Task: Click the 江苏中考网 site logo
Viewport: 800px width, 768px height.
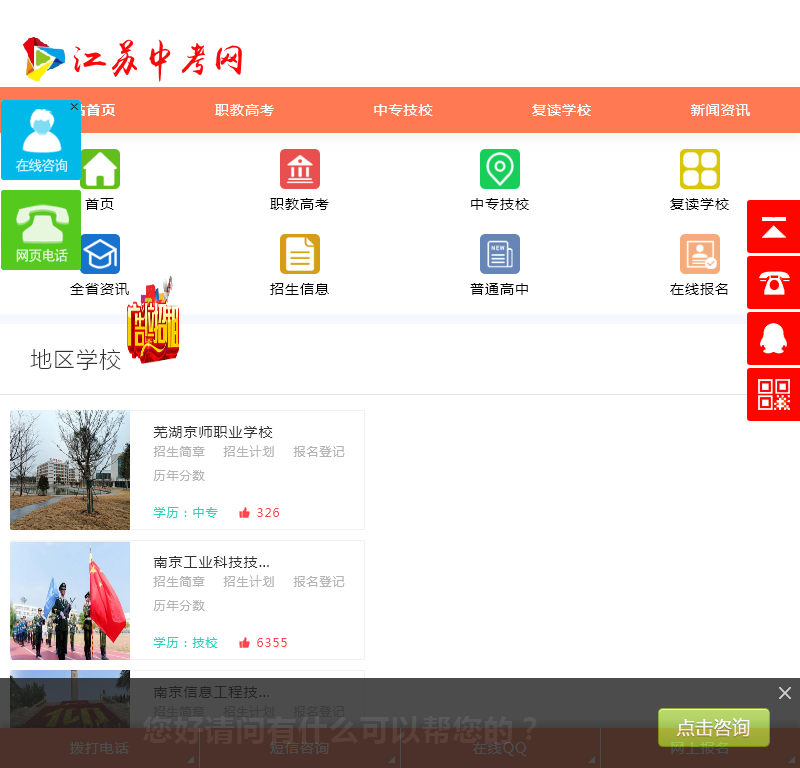Action: 133,59
